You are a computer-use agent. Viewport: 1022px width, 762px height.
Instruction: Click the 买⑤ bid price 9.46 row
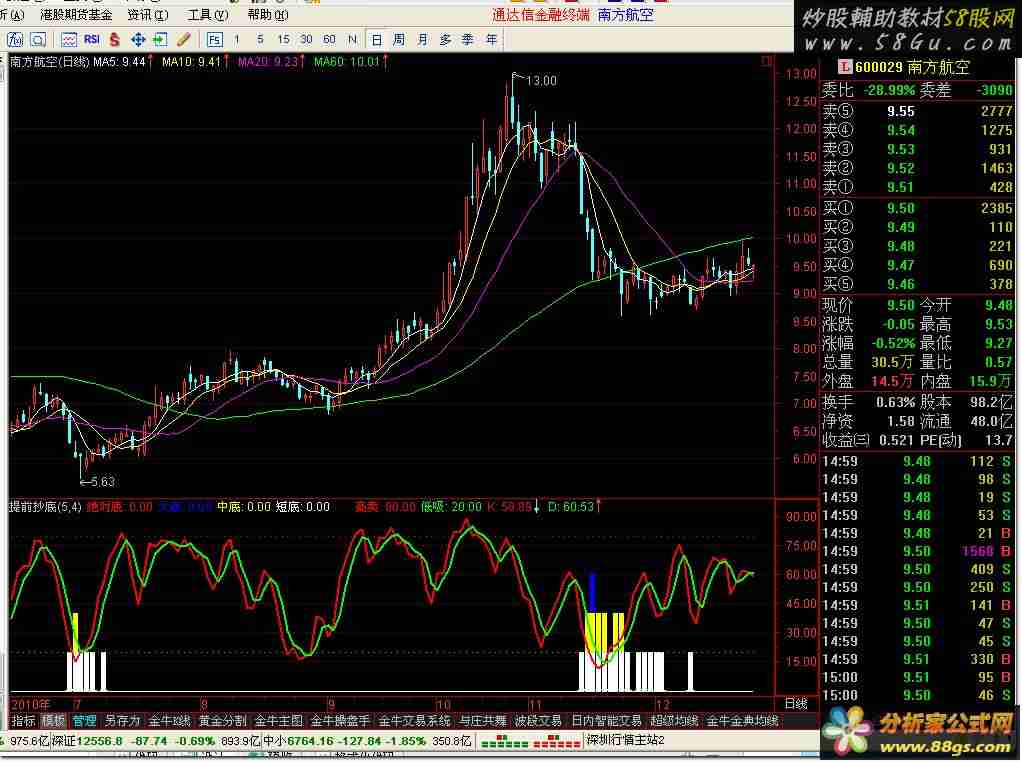click(x=917, y=284)
